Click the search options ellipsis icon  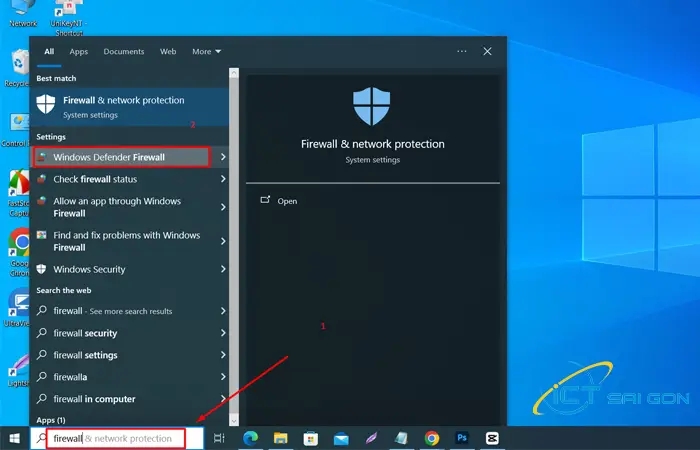[x=461, y=51]
